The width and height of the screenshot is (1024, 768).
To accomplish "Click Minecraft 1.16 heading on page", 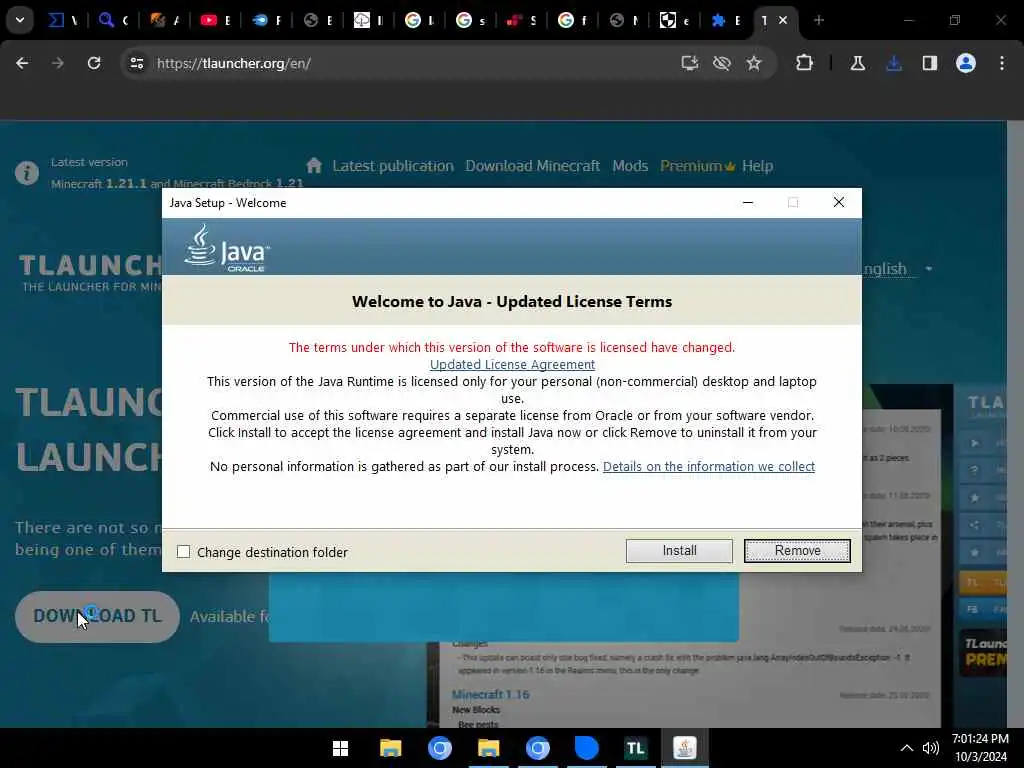I will click(490, 694).
